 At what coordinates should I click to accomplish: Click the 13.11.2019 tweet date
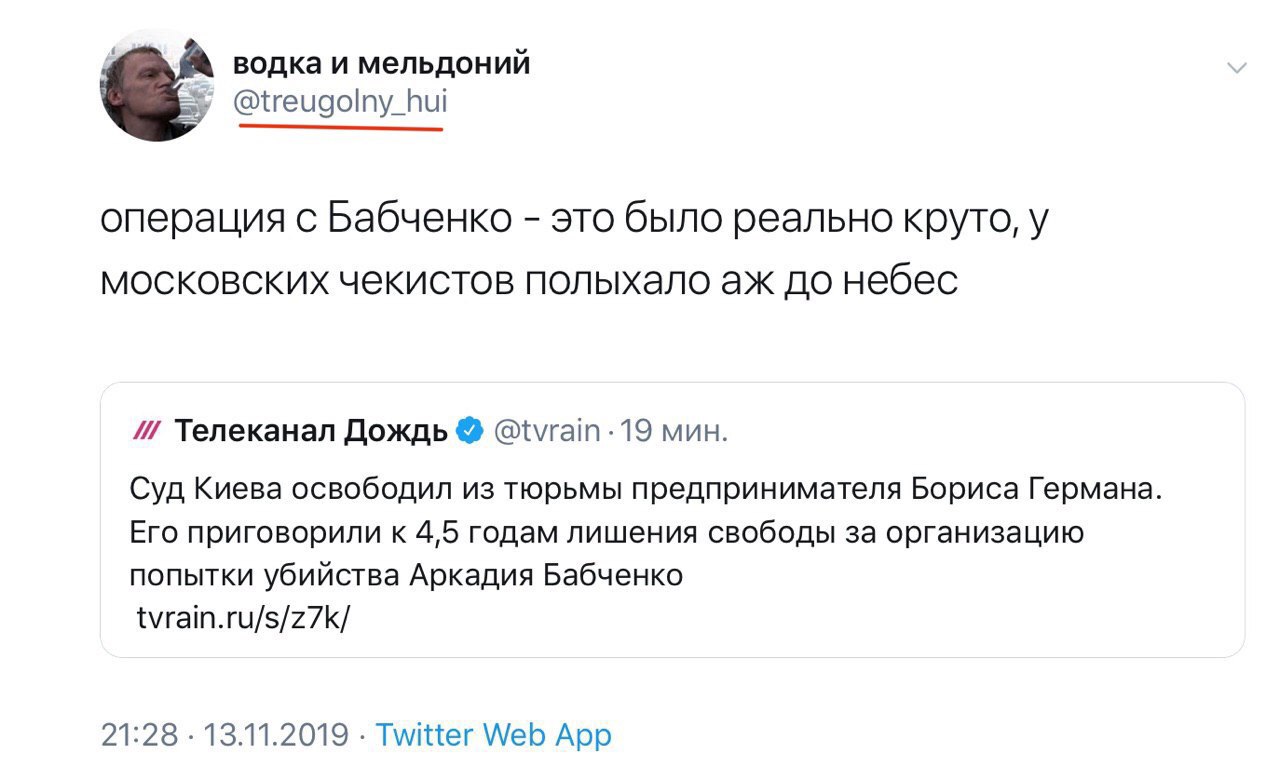pos(276,735)
